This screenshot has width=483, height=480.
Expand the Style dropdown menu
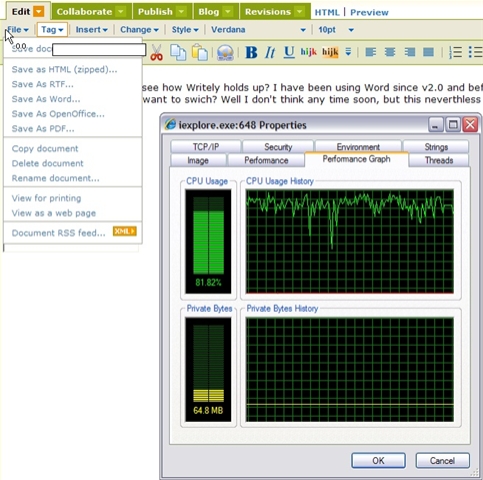click(185, 30)
